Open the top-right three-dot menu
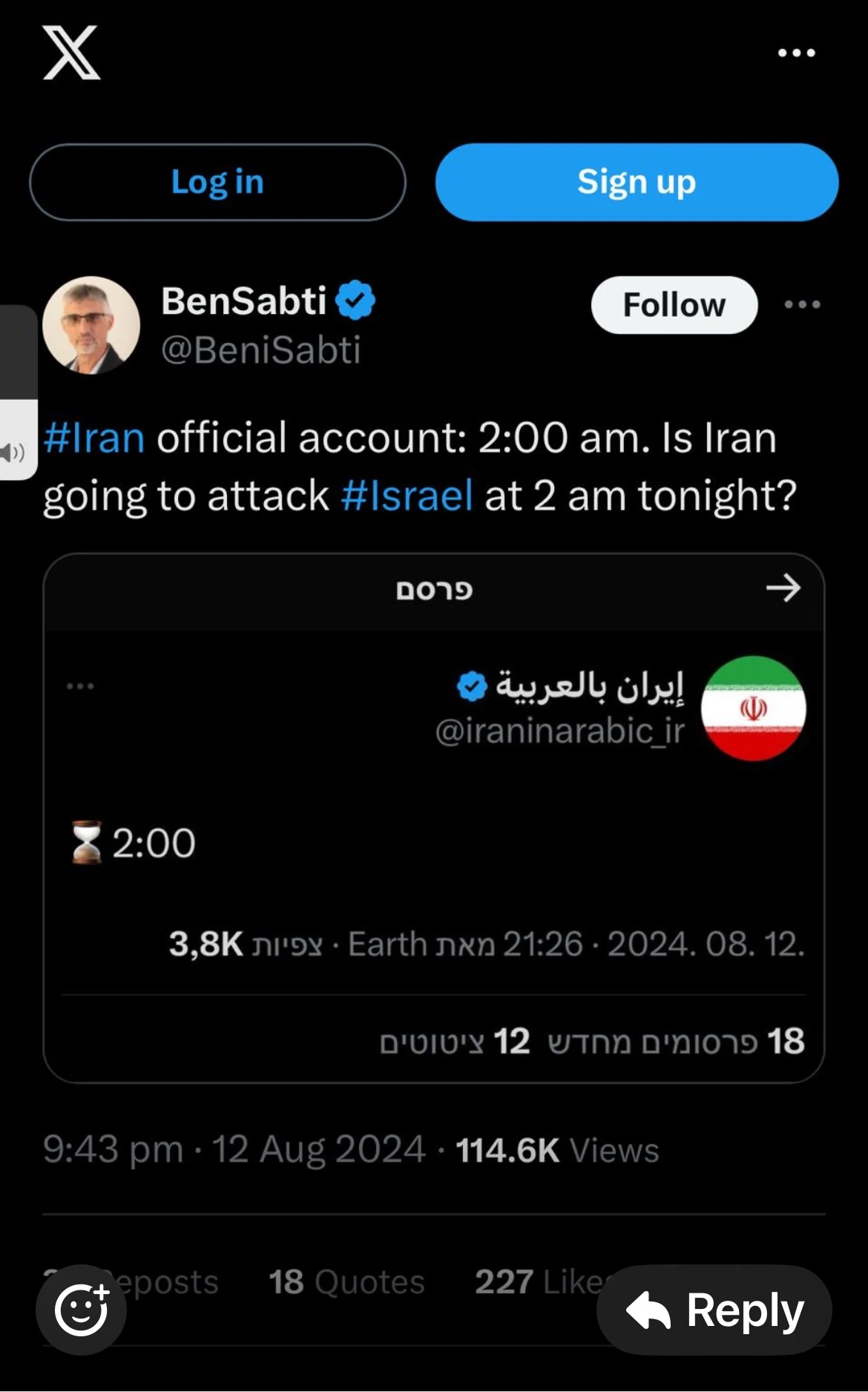 [x=797, y=53]
